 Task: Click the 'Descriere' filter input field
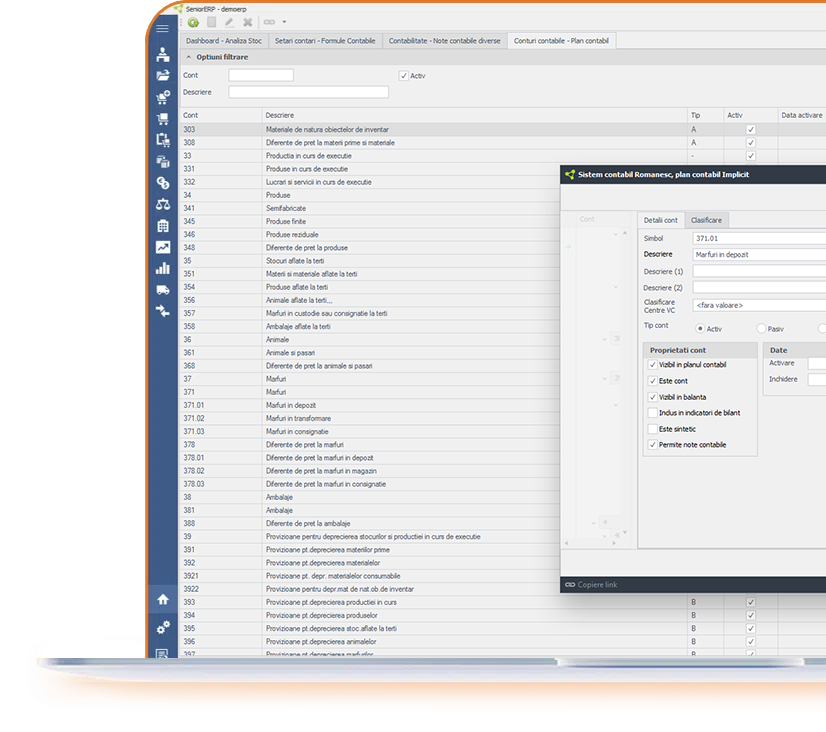tap(308, 92)
